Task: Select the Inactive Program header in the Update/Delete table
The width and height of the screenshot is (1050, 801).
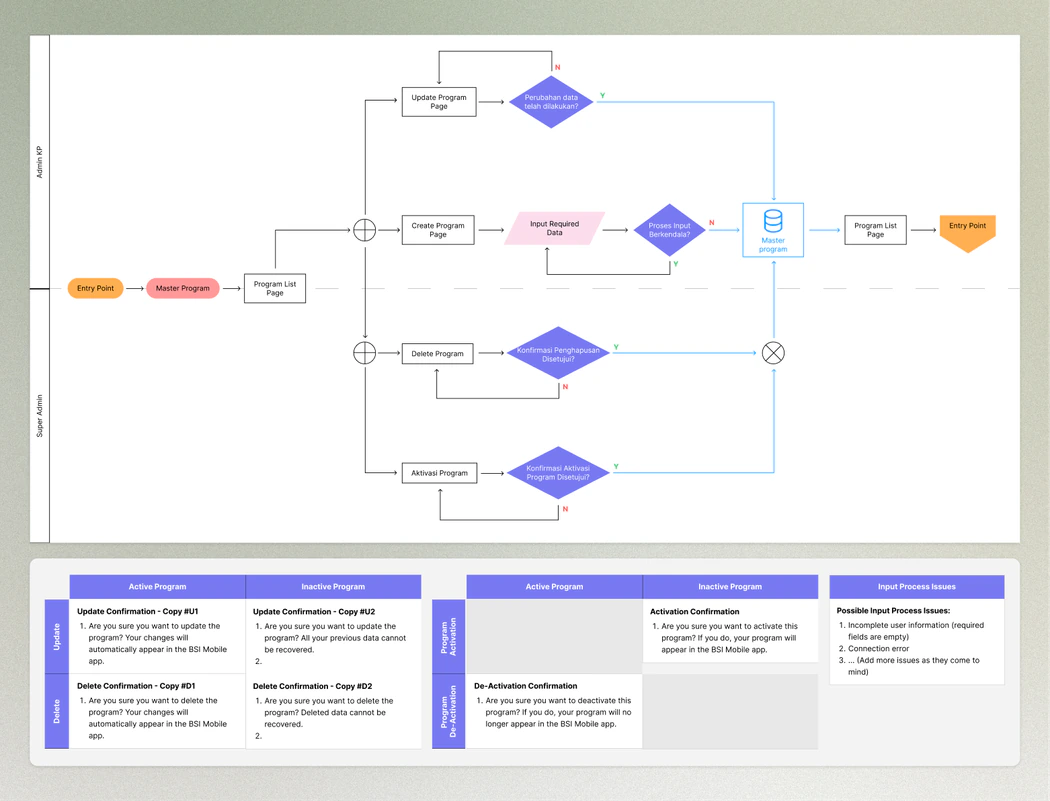Action: pyautogui.click(x=333, y=587)
